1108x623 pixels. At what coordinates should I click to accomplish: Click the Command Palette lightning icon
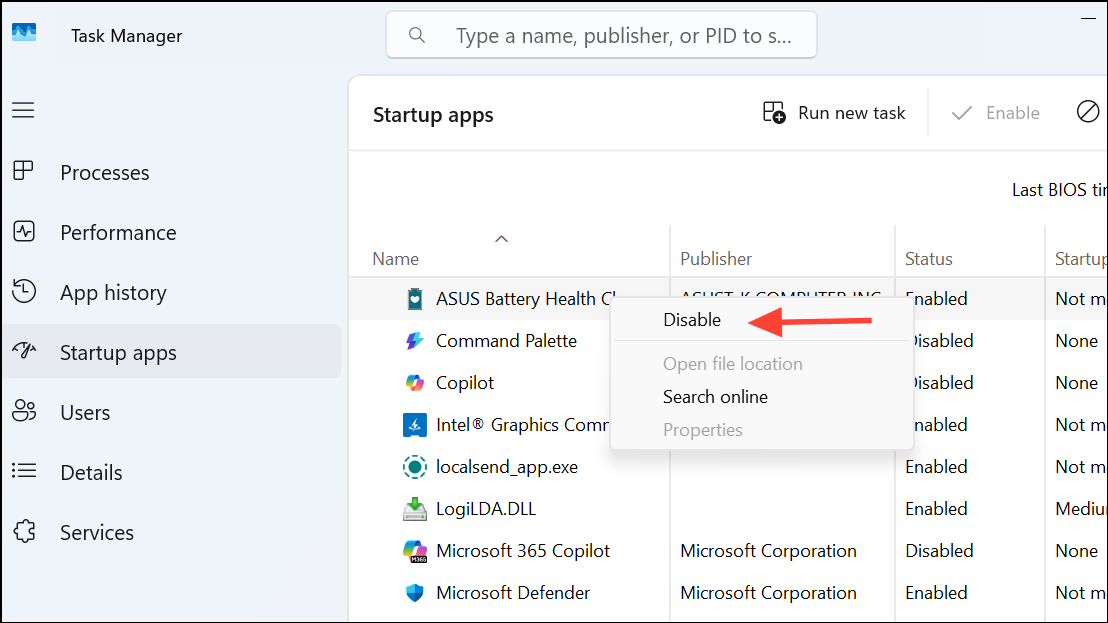415,340
